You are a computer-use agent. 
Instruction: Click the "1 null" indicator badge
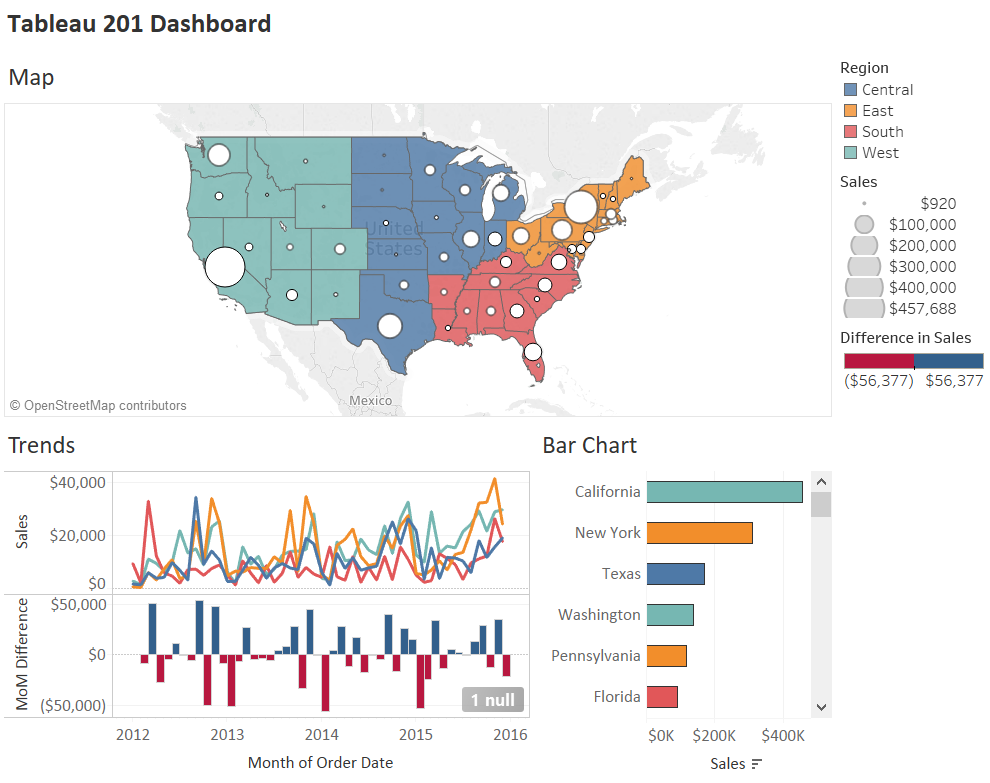tap(492, 700)
